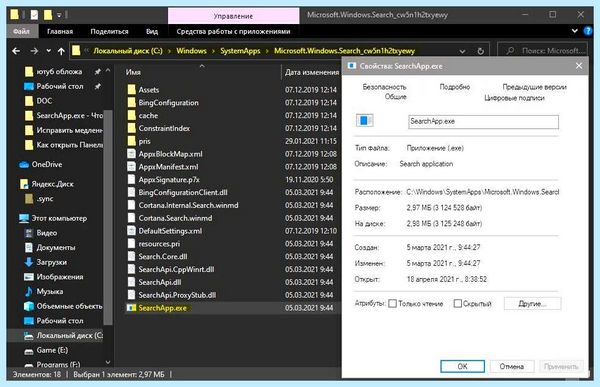Select the ConstraintIndex folder
This screenshot has width=600, height=387.
[x=164, y=128]
